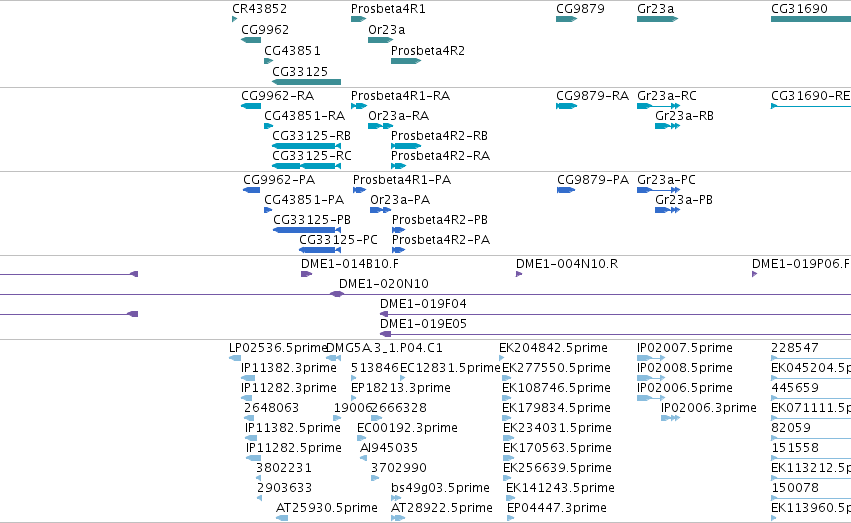Select EST IP11382.3prime
This screenshot has width=851, height=523.
pyautogui.click(x=289, y=368)
